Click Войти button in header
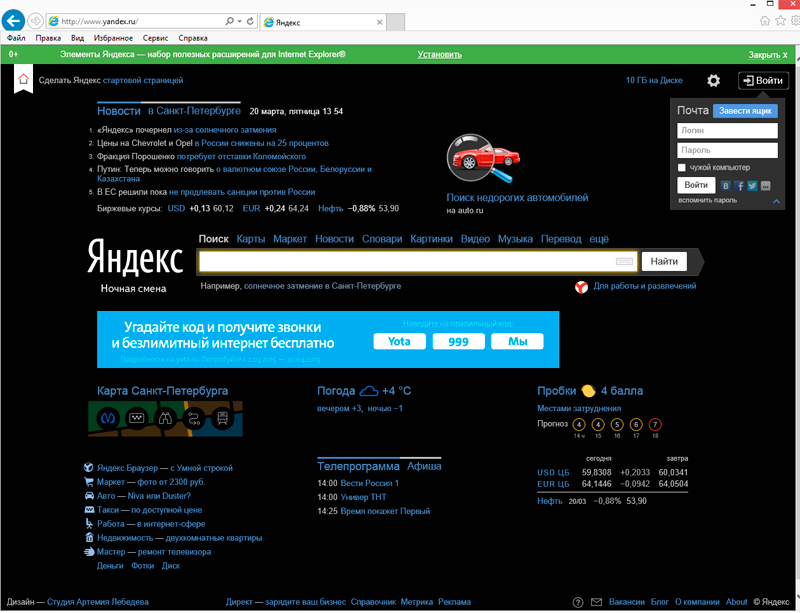This screenshot has height=613, width=800. click(x=763, y=81)
